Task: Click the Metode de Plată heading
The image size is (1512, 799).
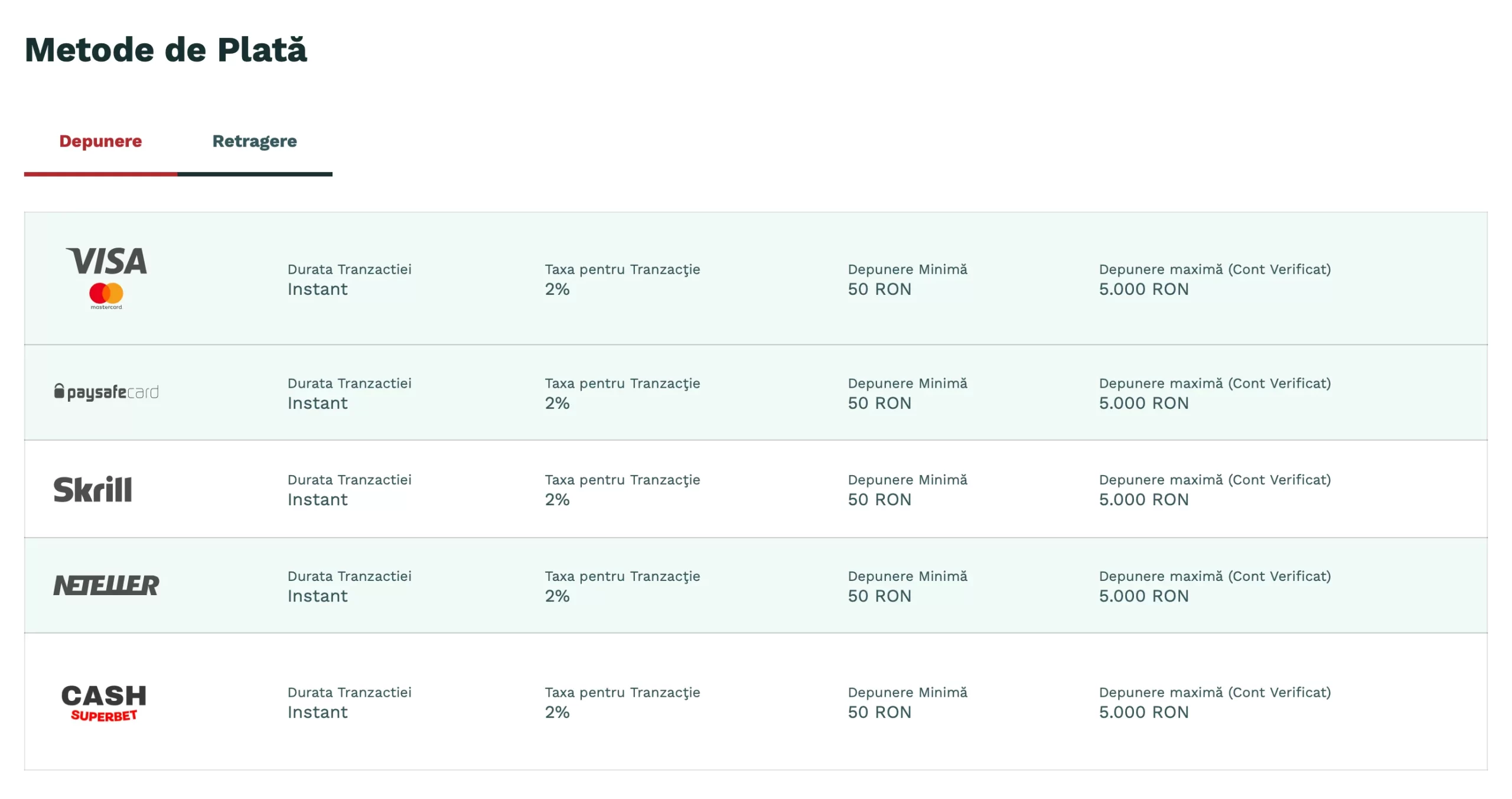Action: (x=166, y=50)
